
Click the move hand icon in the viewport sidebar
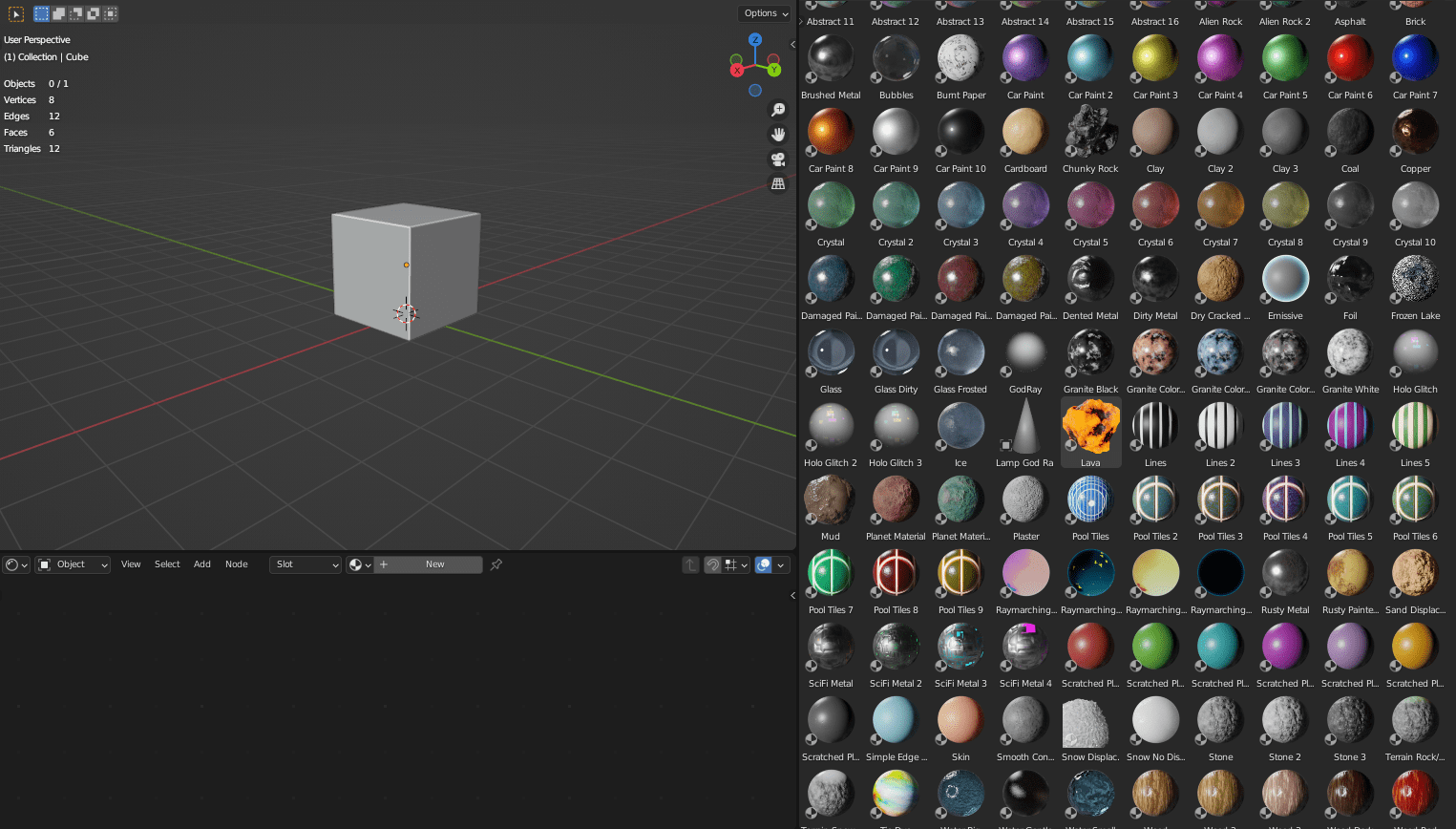778,134
